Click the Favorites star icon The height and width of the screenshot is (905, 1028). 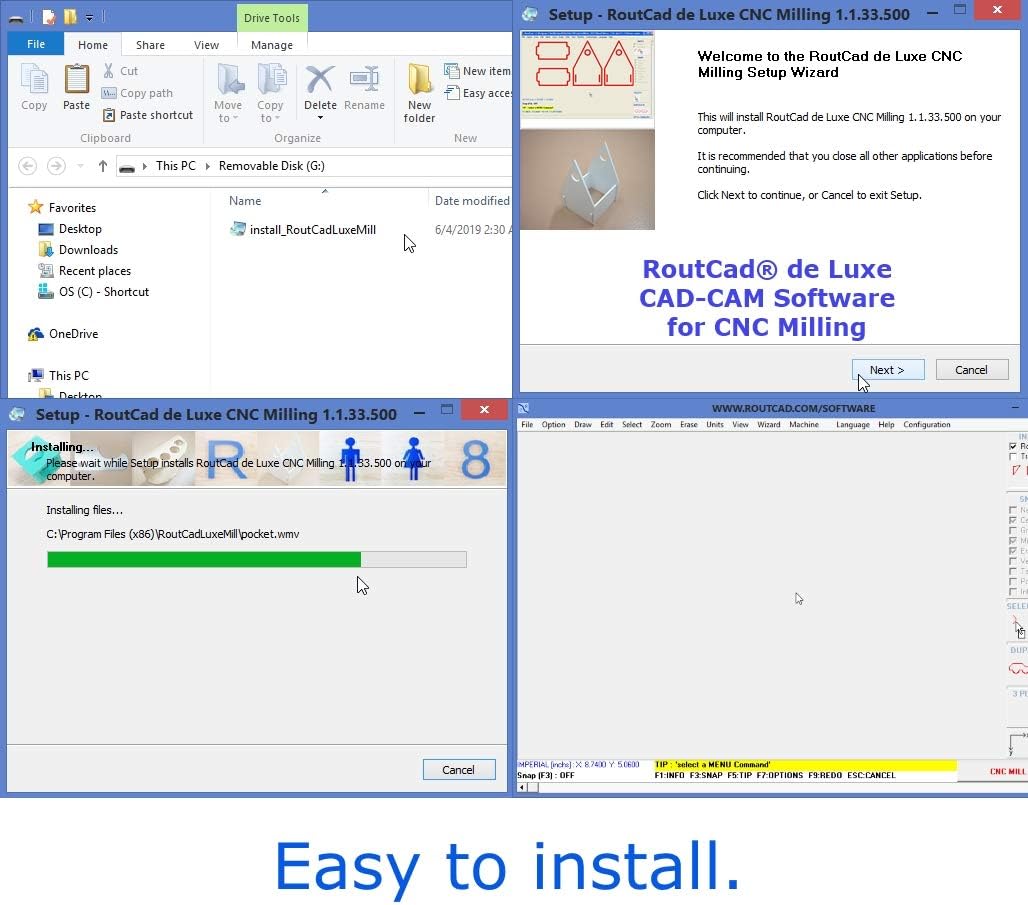[35, 207]
